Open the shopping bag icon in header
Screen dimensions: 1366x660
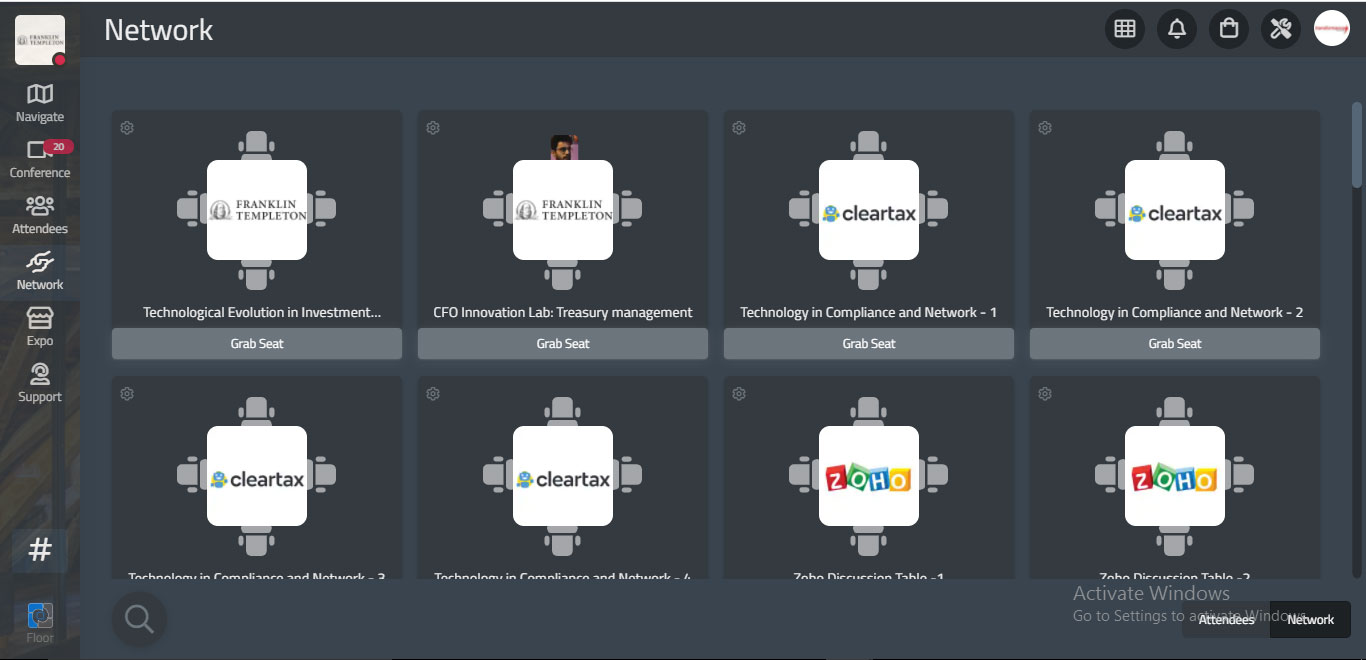point(1229,28)
